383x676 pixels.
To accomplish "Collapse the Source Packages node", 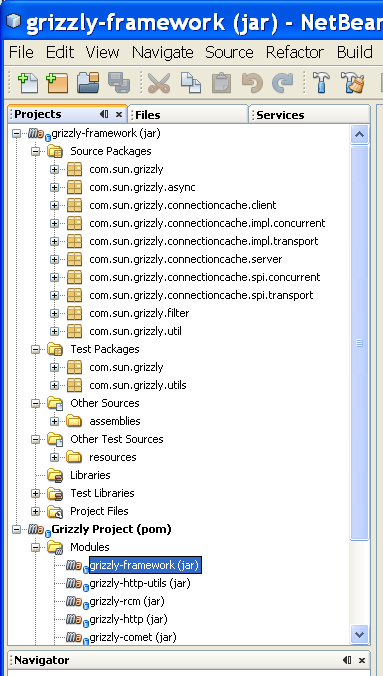I will point(35,151).
